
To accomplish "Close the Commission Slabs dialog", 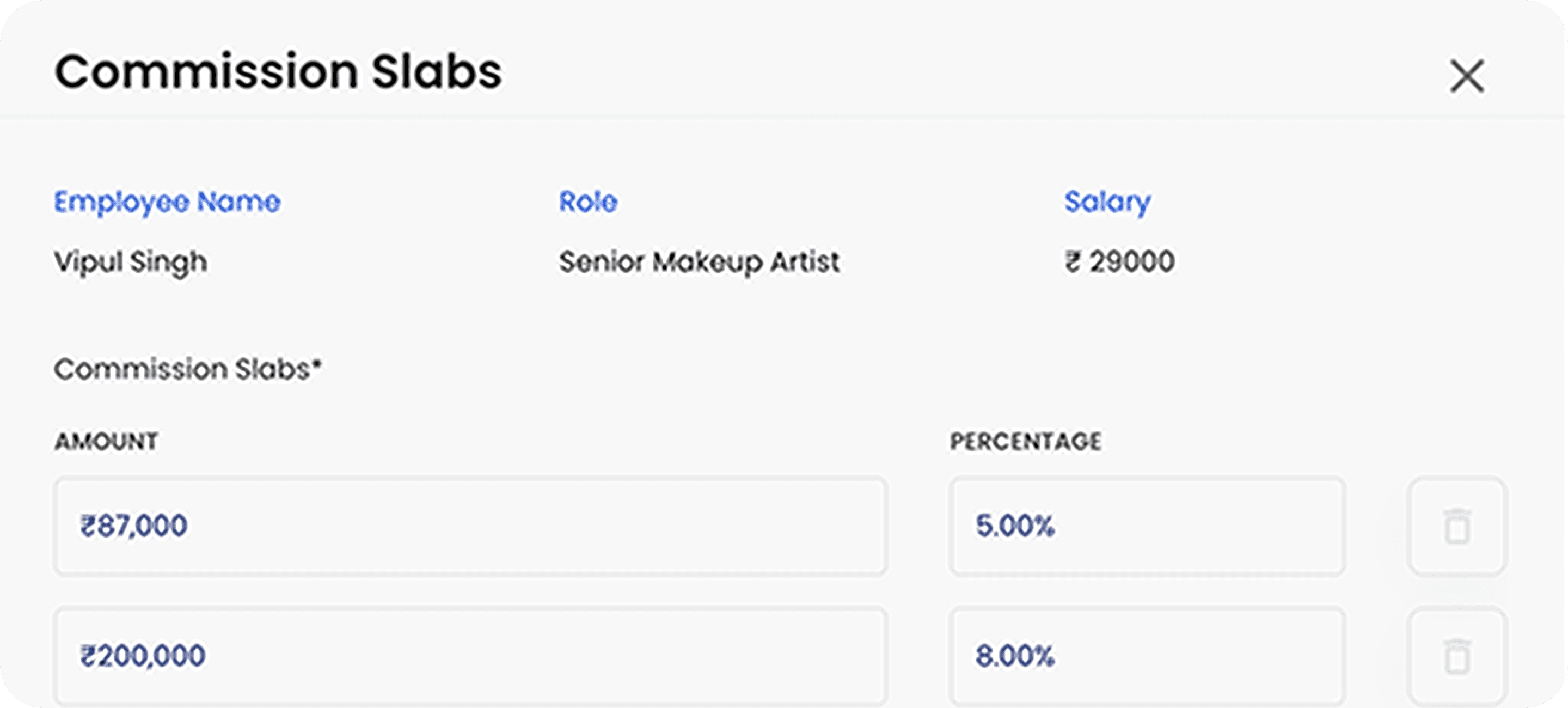I will (1467, 76).
